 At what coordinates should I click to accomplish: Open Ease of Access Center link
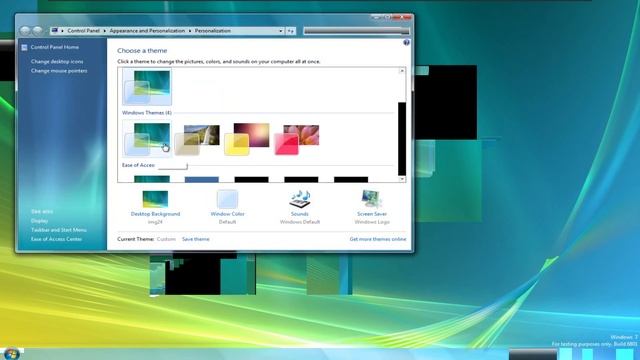[x=56, y=239]
